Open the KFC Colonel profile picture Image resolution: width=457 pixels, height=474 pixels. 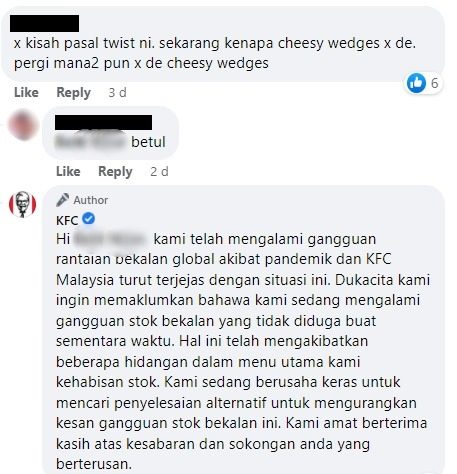(22, 204)
